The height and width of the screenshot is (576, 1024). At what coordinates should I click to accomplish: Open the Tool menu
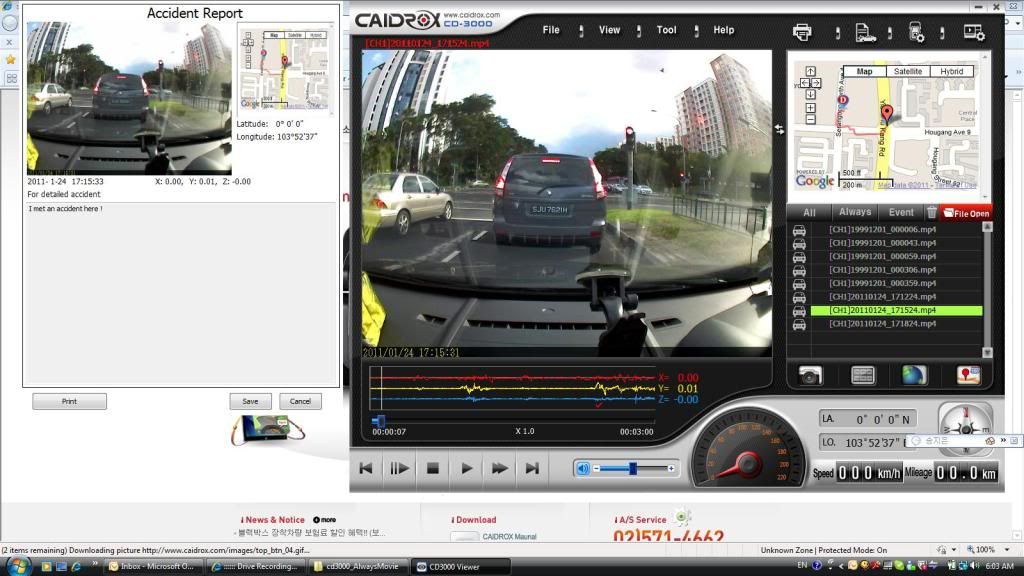(x=666, y=30)
